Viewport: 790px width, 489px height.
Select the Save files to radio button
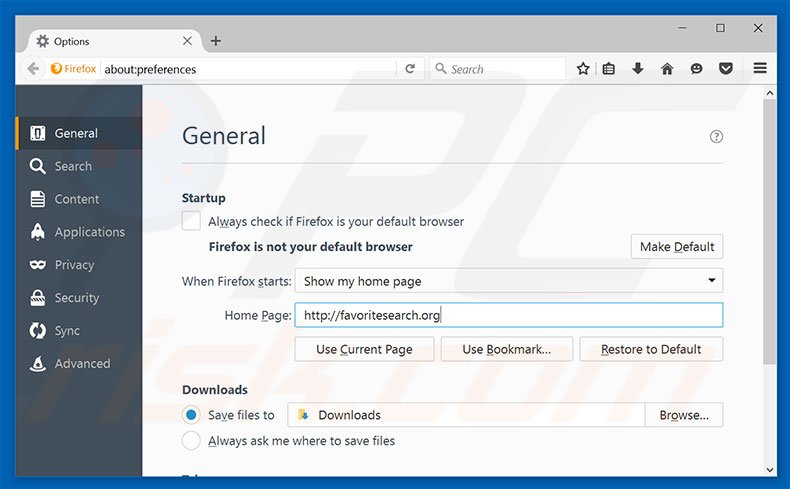pyautogui.click(x=191, y=414)
